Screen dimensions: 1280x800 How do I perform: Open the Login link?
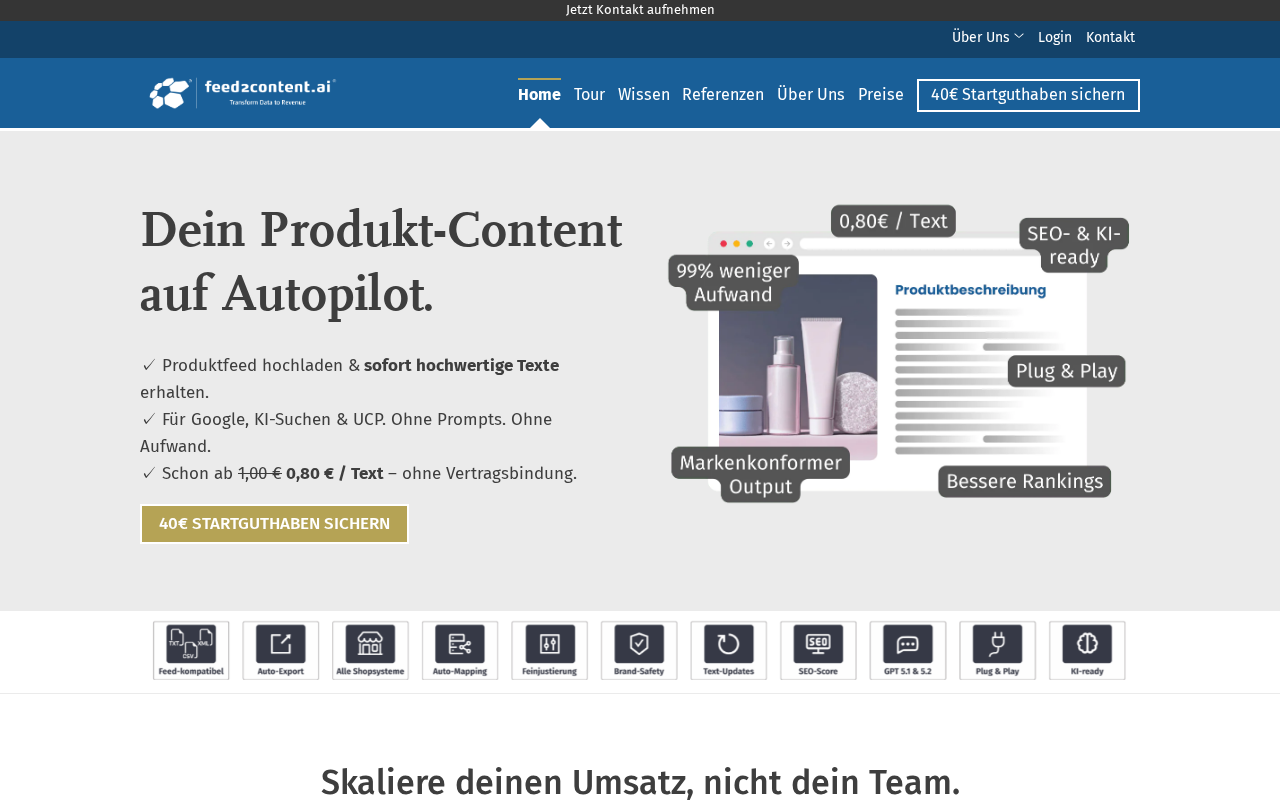click(1055, 37)
